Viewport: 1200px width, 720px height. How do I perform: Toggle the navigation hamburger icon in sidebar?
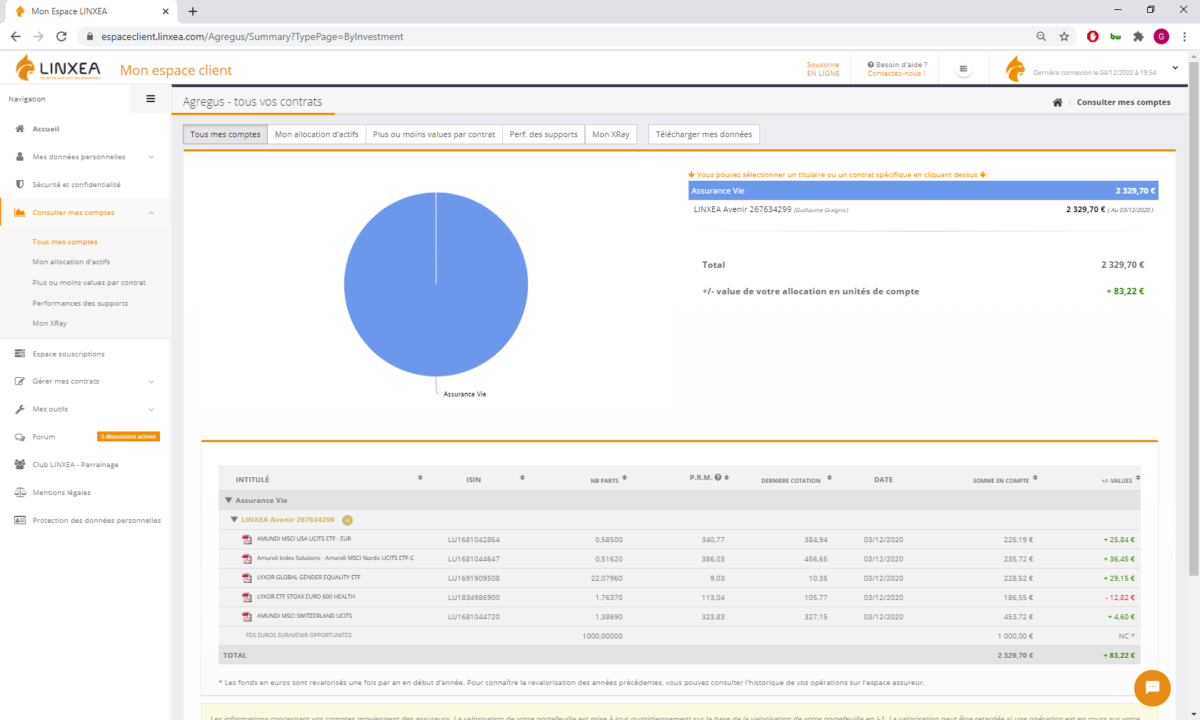[151, 99]
